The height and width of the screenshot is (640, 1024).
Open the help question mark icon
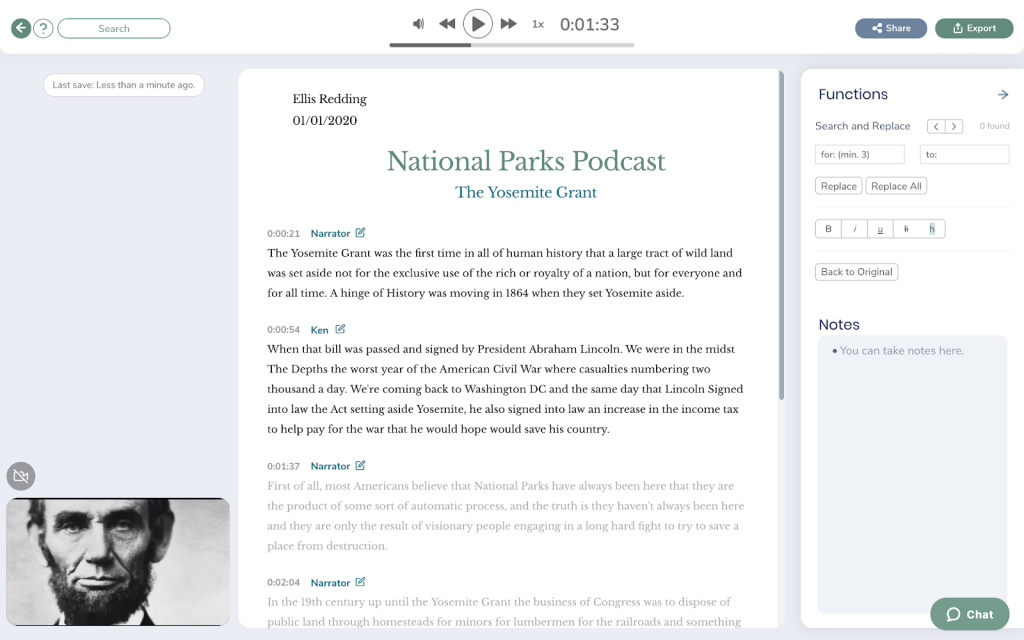pos(43,28)
